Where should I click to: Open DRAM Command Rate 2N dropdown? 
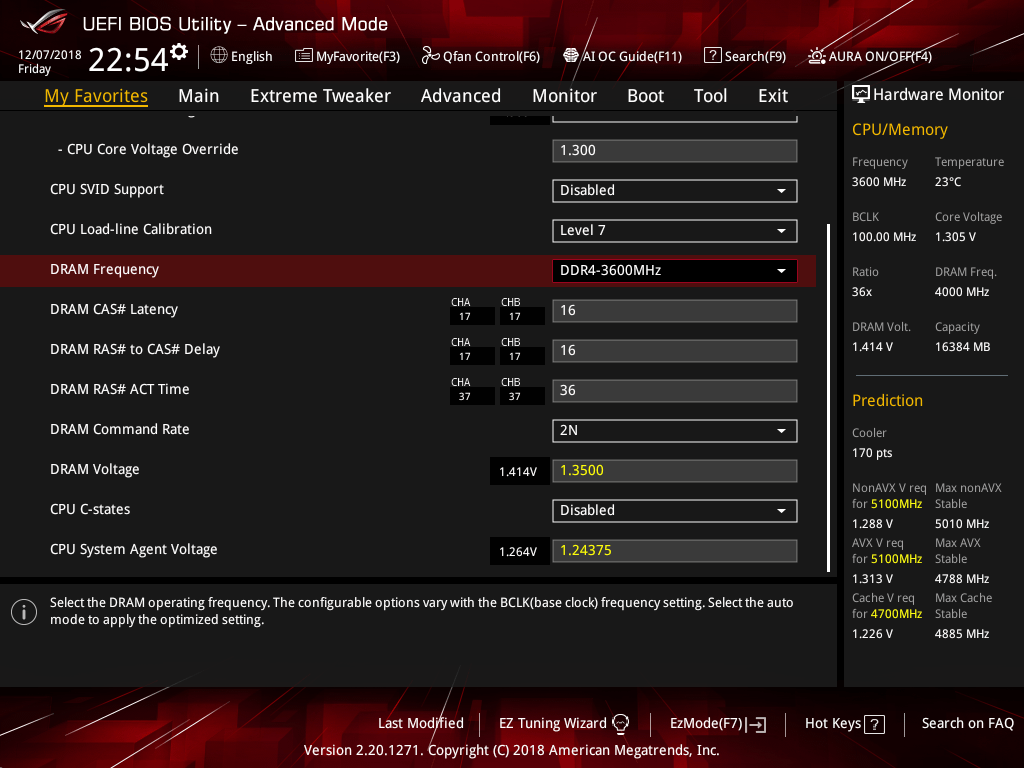click(675, 430)
